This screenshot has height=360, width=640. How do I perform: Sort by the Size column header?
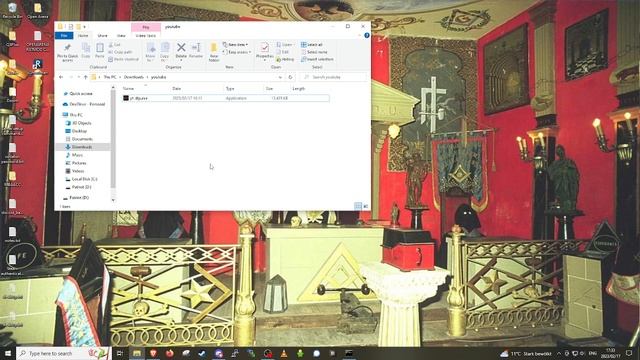click(x=269, y=88)
